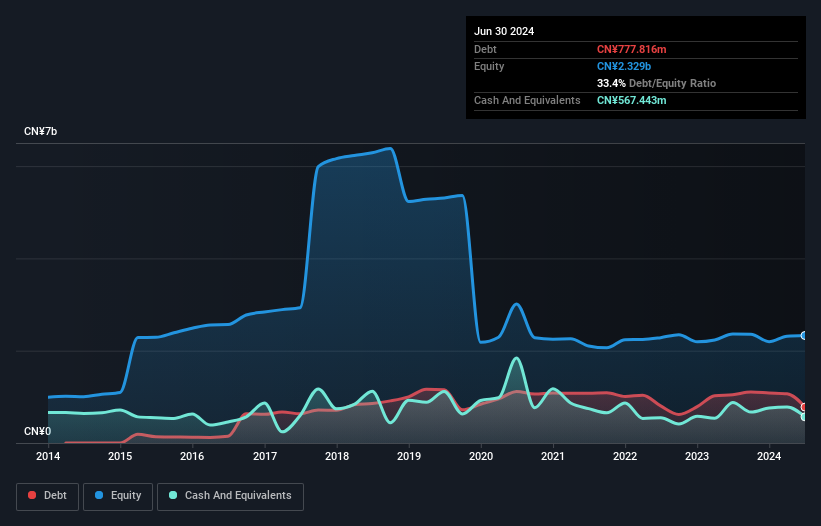Toggle the Equity series legend button
The image size is (821, 526).
click(118, 496)
